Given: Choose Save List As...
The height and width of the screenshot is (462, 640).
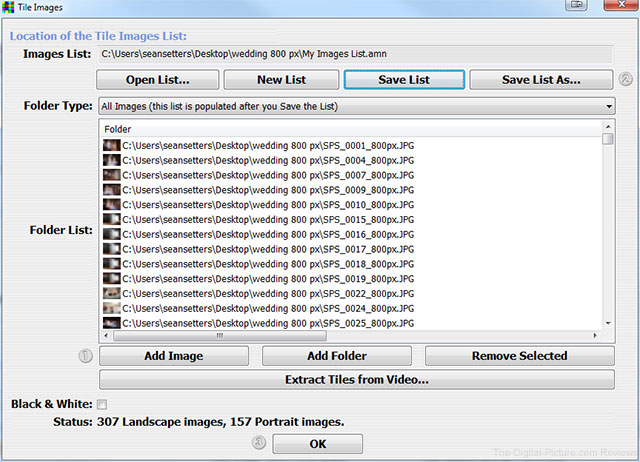Looking at the screenshot, I should pos(541,80).
